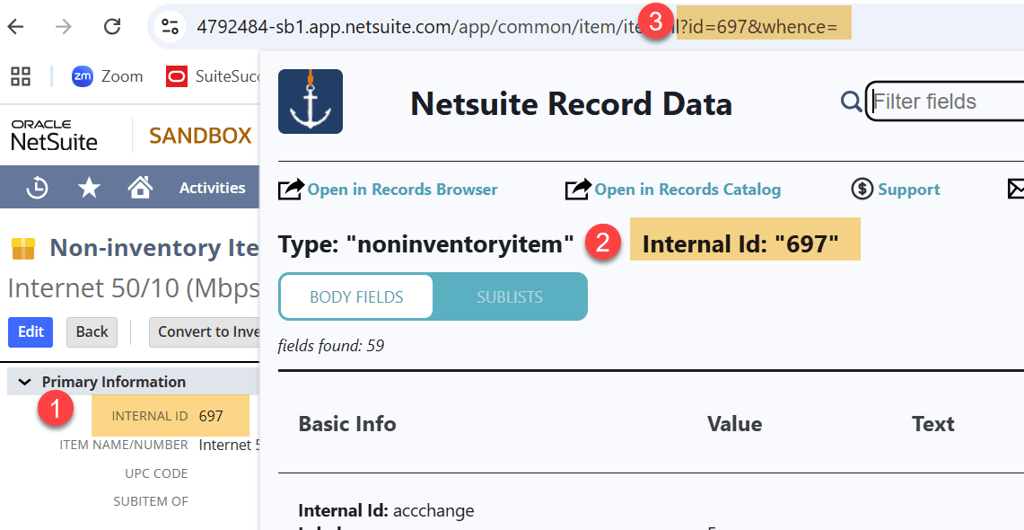Click the Edit button
This screenshot has height=530, width=1024.
point(30,332)
